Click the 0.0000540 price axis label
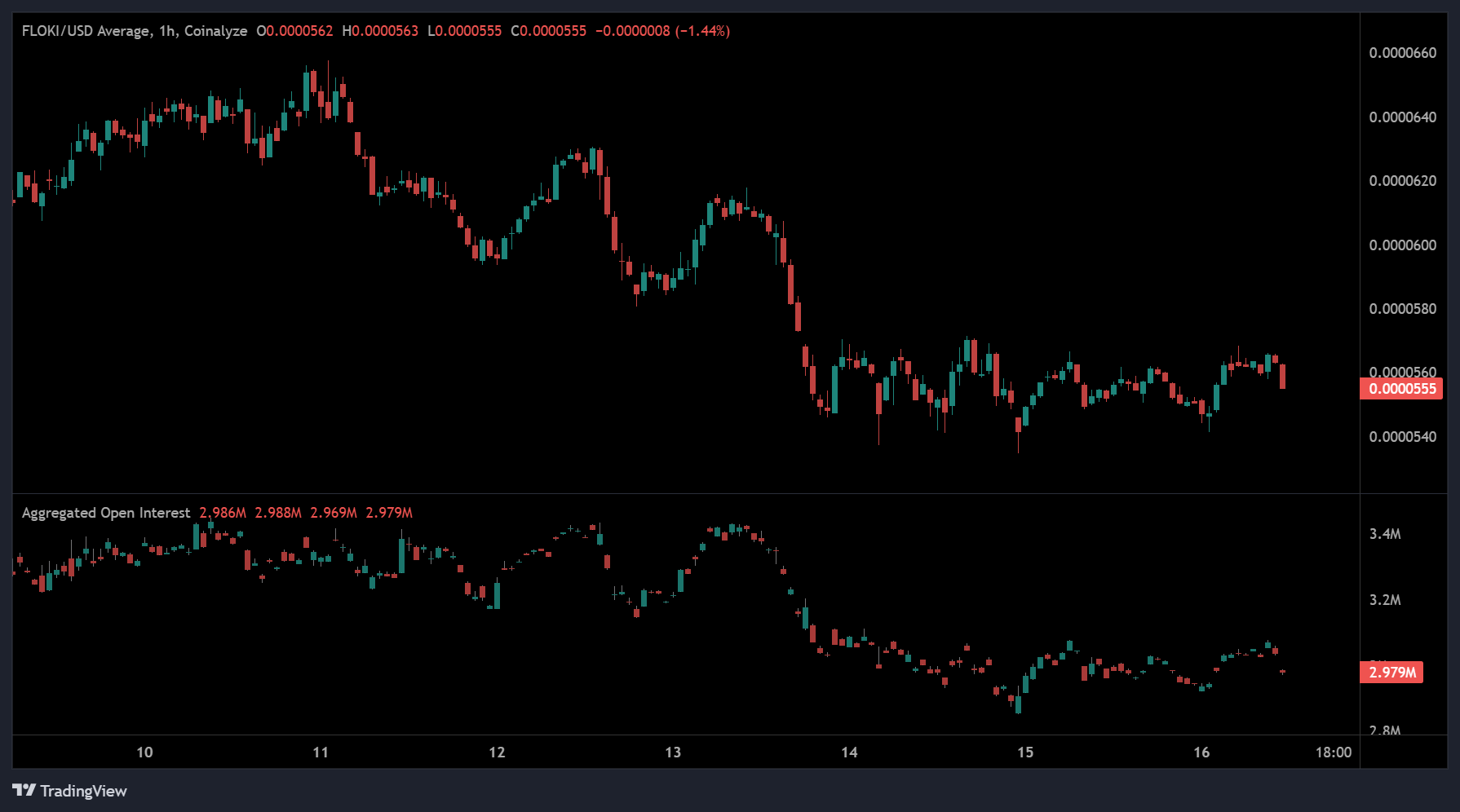 (1402, 437)
